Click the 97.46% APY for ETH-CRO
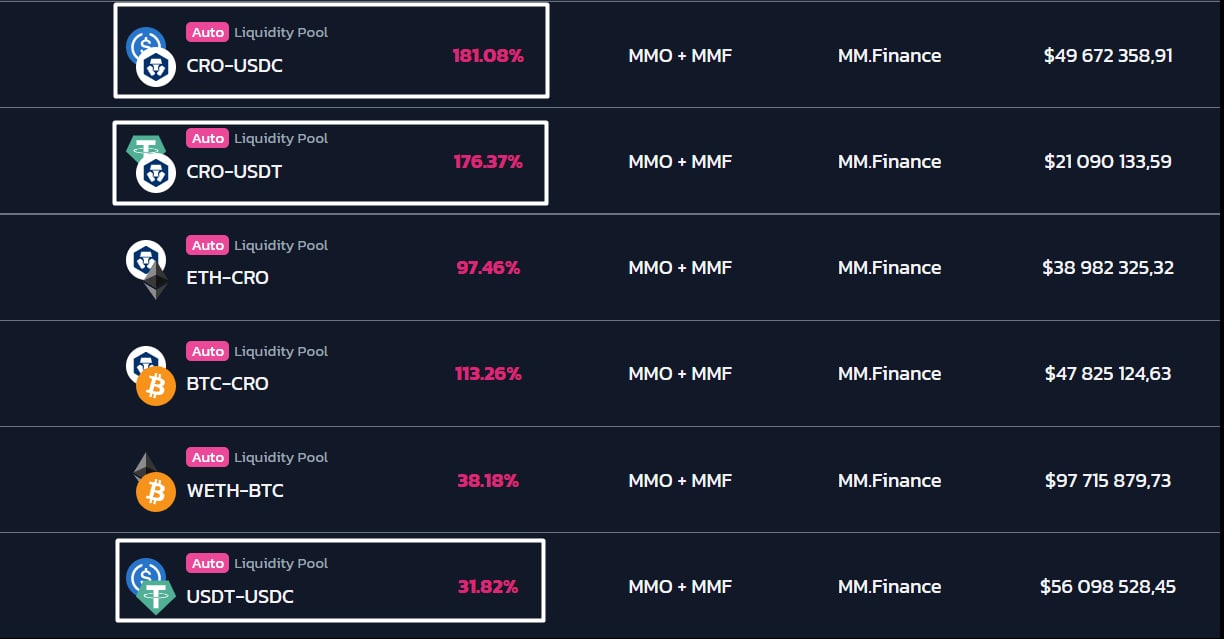The height and width of the screenshot is (639, 1224). [x=488, y=268]
